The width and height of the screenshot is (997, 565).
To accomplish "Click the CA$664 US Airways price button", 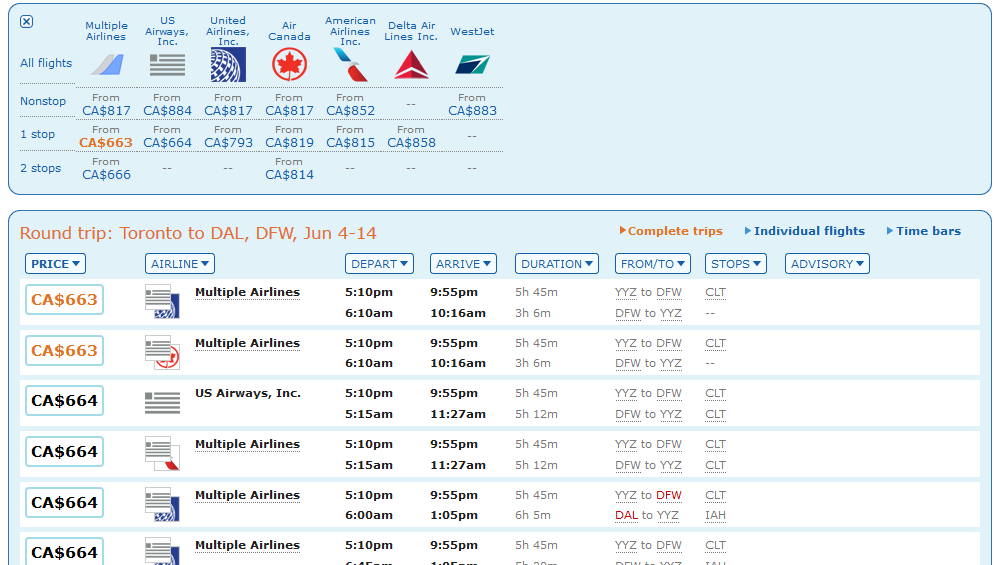I will point(64,400).
